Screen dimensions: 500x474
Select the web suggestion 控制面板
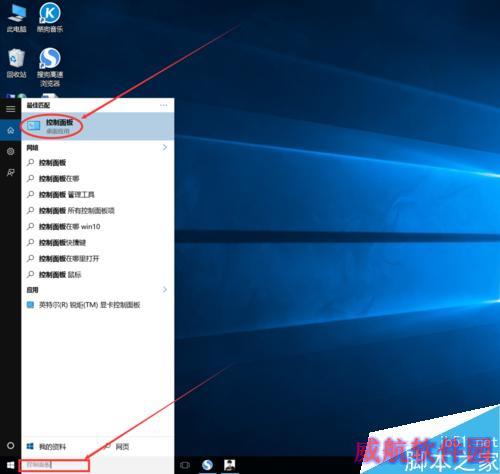[98, 163]
